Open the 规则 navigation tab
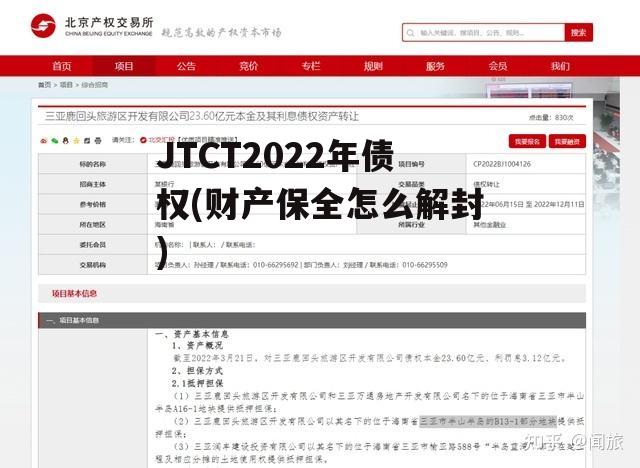 point(373,66)
